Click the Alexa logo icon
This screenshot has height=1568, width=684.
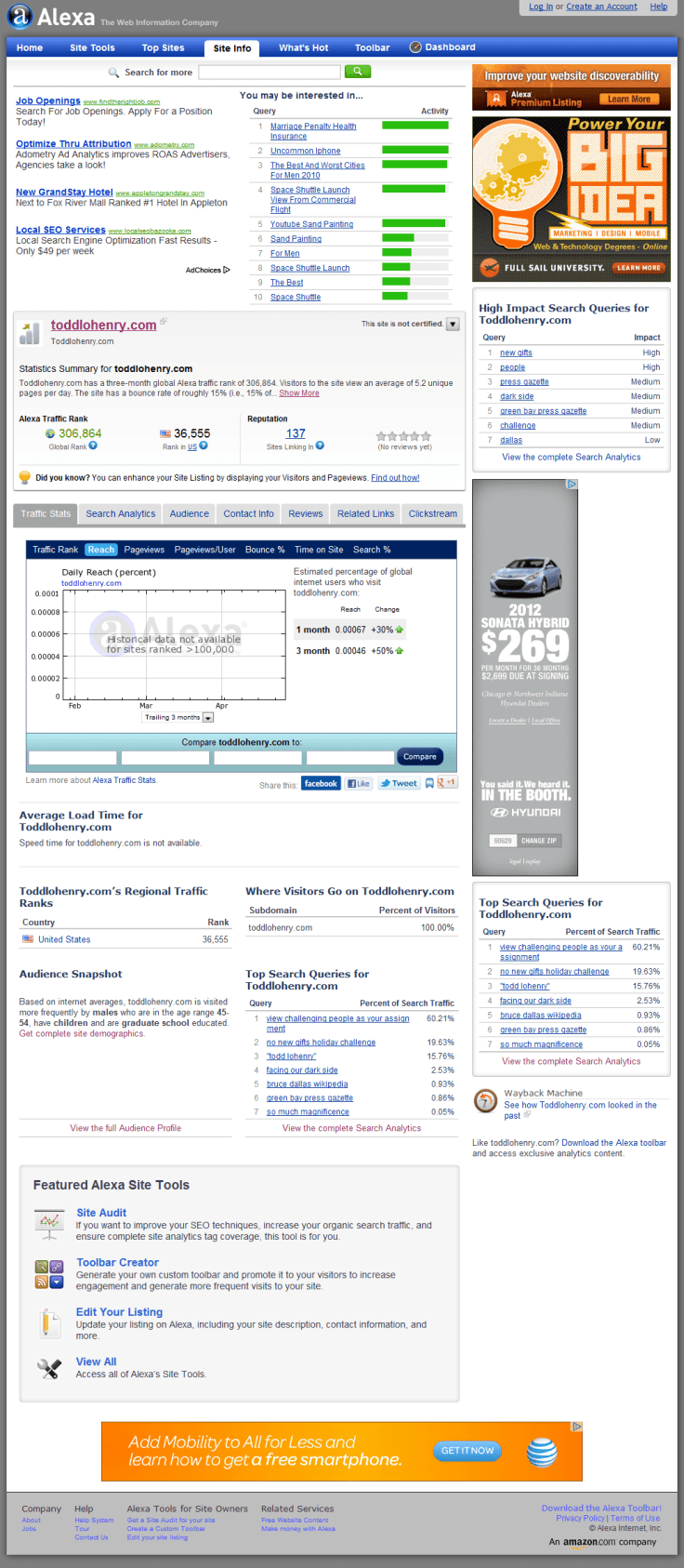click(20, 17)
